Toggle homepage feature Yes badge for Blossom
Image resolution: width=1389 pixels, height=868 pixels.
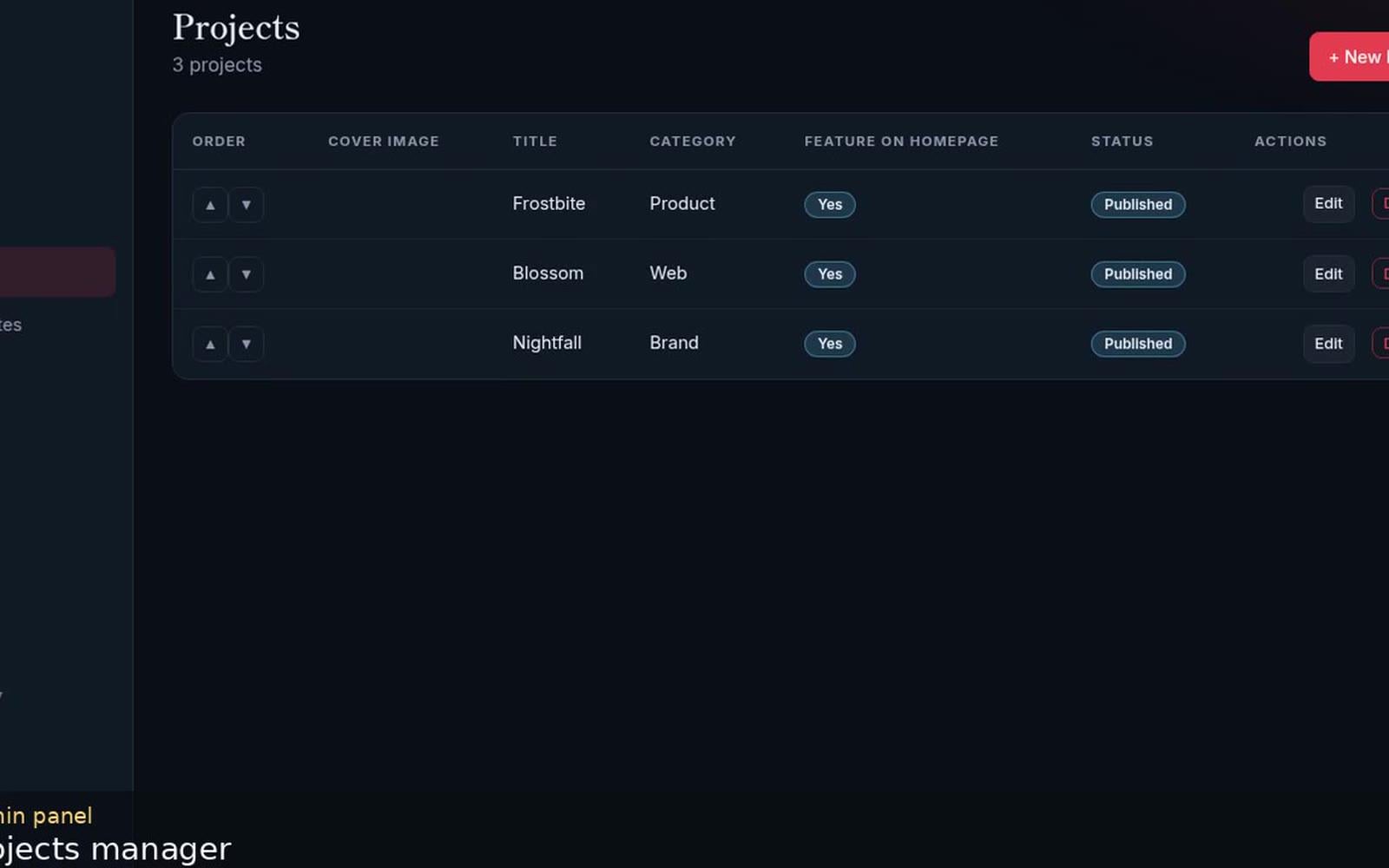click(x=830, y=274)
